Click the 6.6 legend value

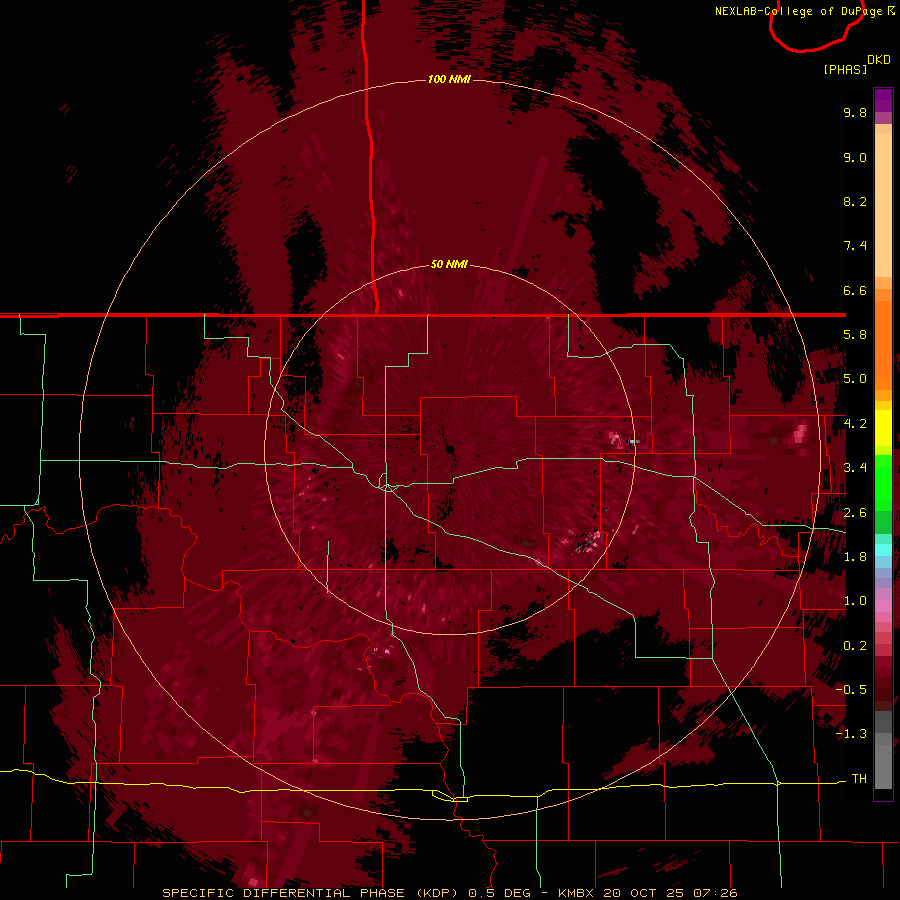[x=855, y=291]
